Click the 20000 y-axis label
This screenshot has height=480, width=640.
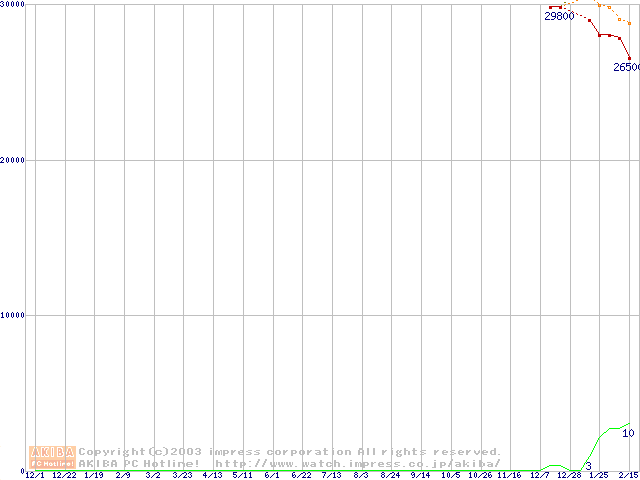tap(13, 160)
